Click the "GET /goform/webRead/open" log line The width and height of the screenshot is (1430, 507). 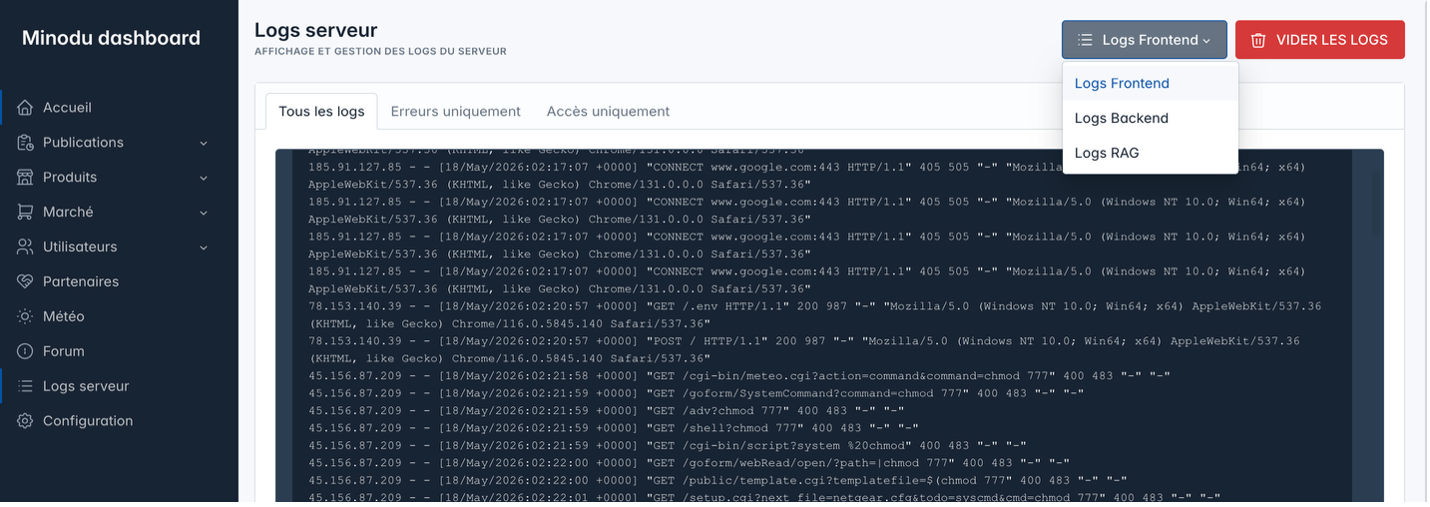point(689,463)
